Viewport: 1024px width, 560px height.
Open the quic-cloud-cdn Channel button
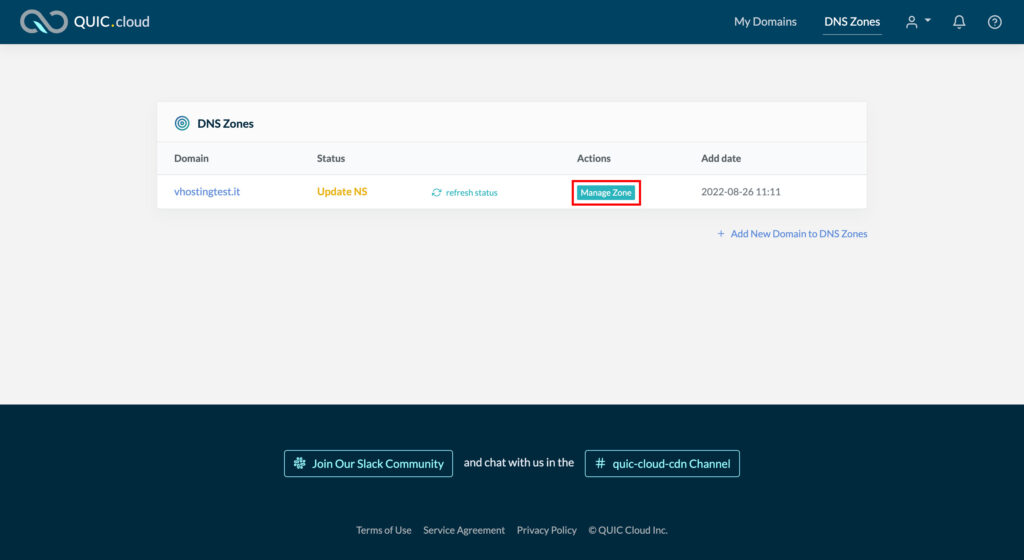click(662, 463)
